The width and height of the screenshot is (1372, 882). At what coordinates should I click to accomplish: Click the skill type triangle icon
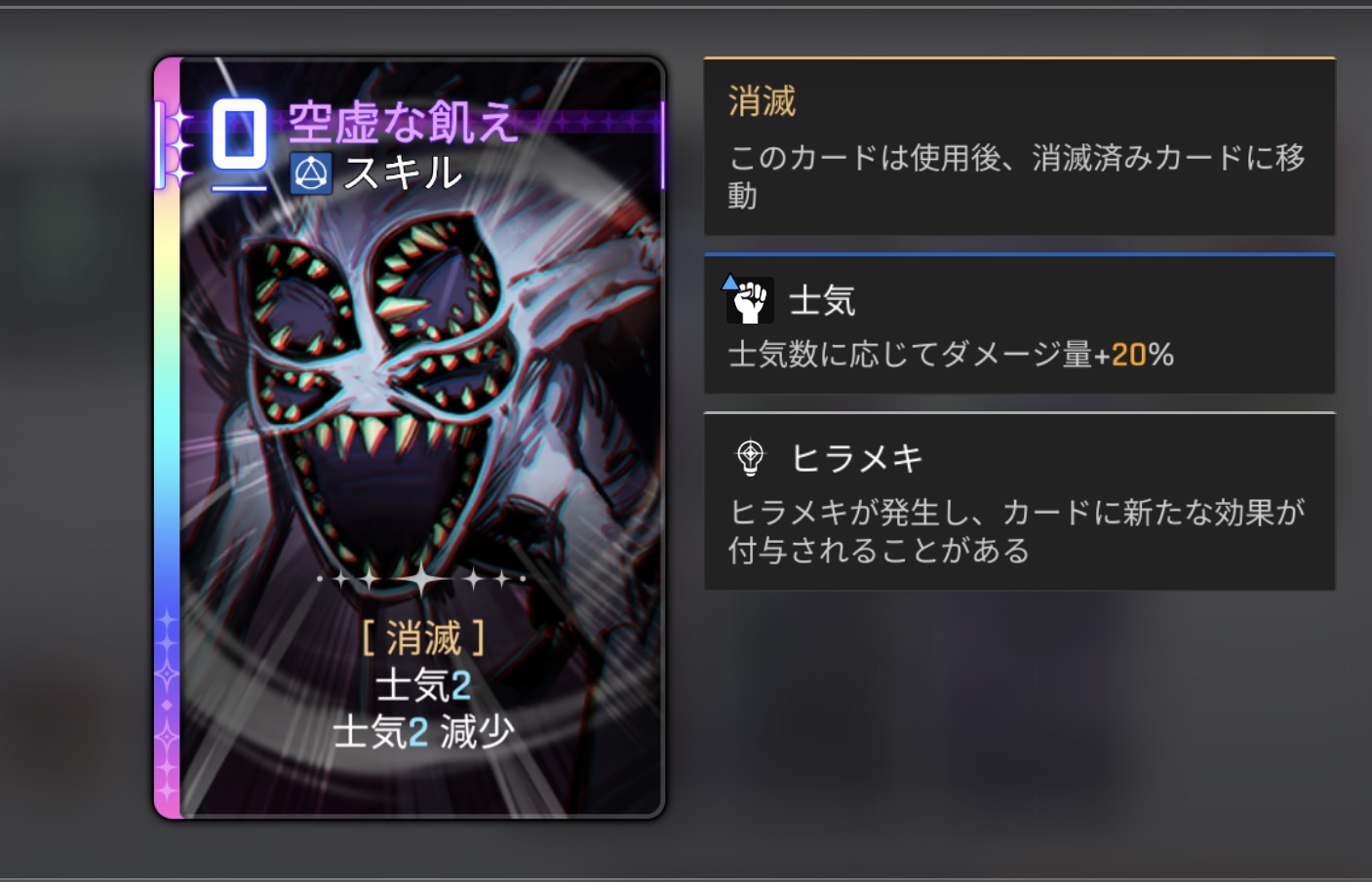(x=311, y=173)
